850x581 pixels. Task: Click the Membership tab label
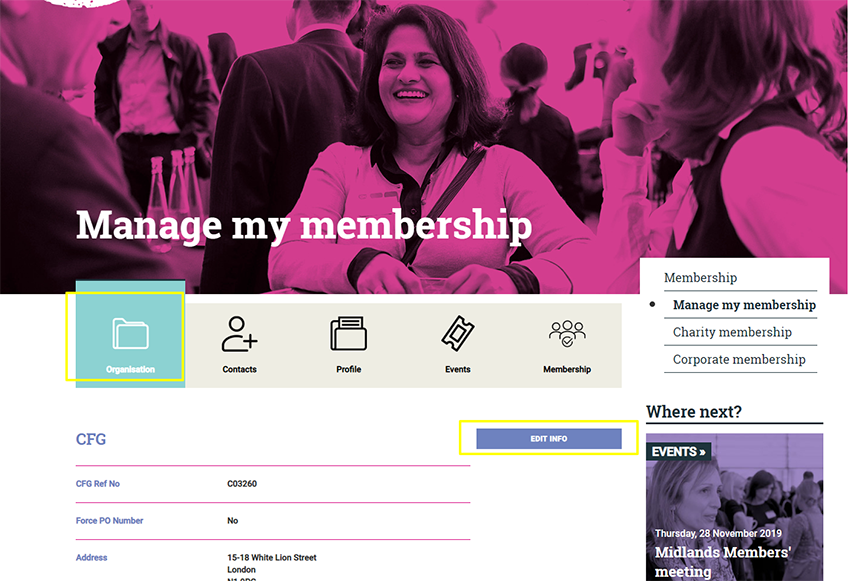pyautogui.click(x=567, y=369)
